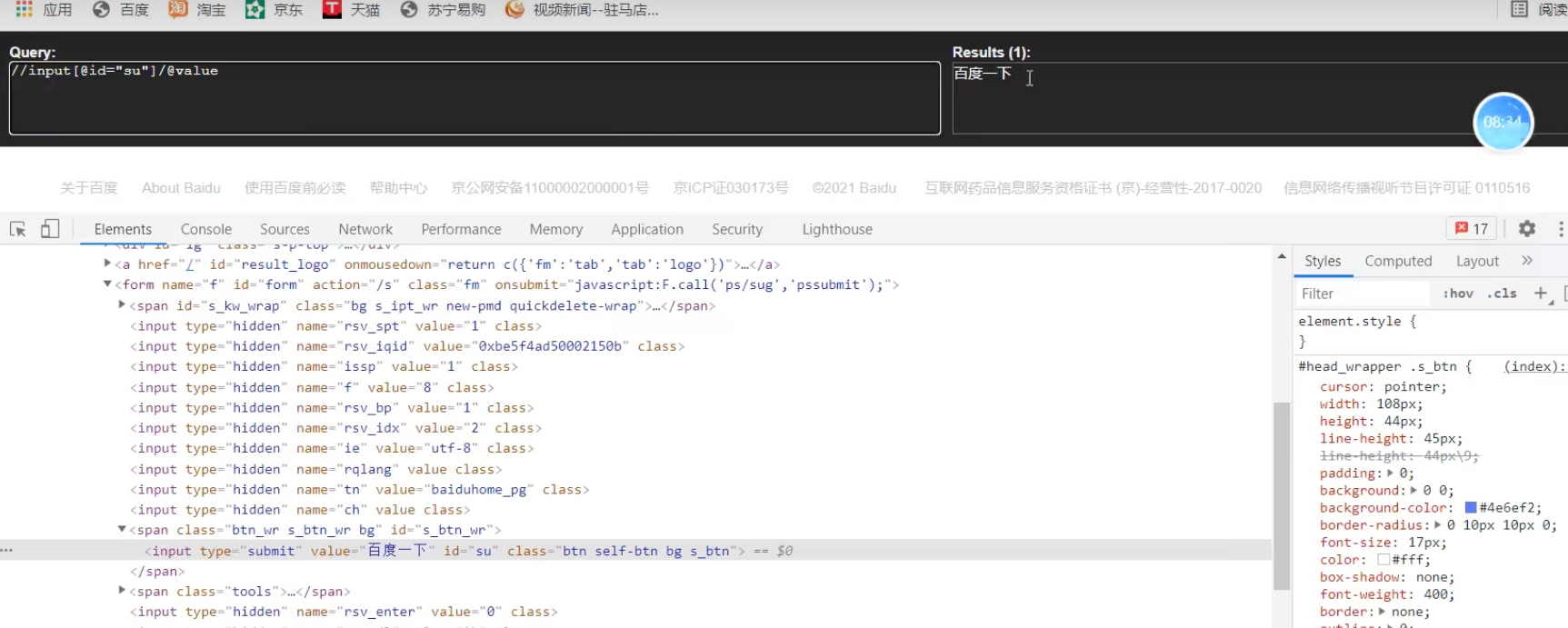Open 使用百度前必读 footer link
Image resolution: width=1568 pixels, height=628 pixels.
295,188
